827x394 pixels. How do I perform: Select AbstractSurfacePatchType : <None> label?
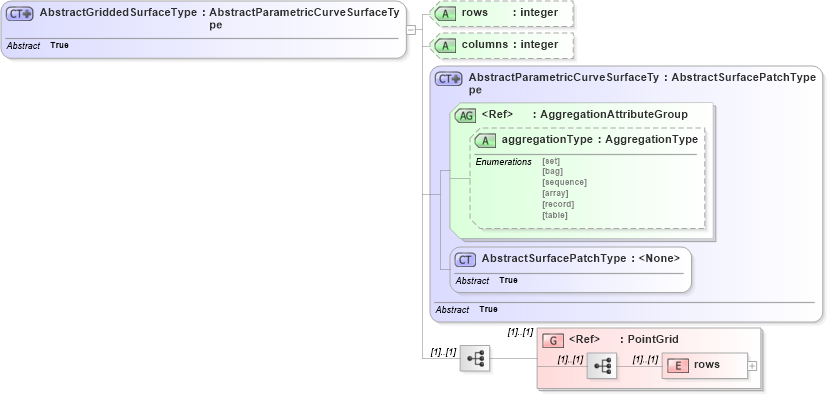coord(581,258)
